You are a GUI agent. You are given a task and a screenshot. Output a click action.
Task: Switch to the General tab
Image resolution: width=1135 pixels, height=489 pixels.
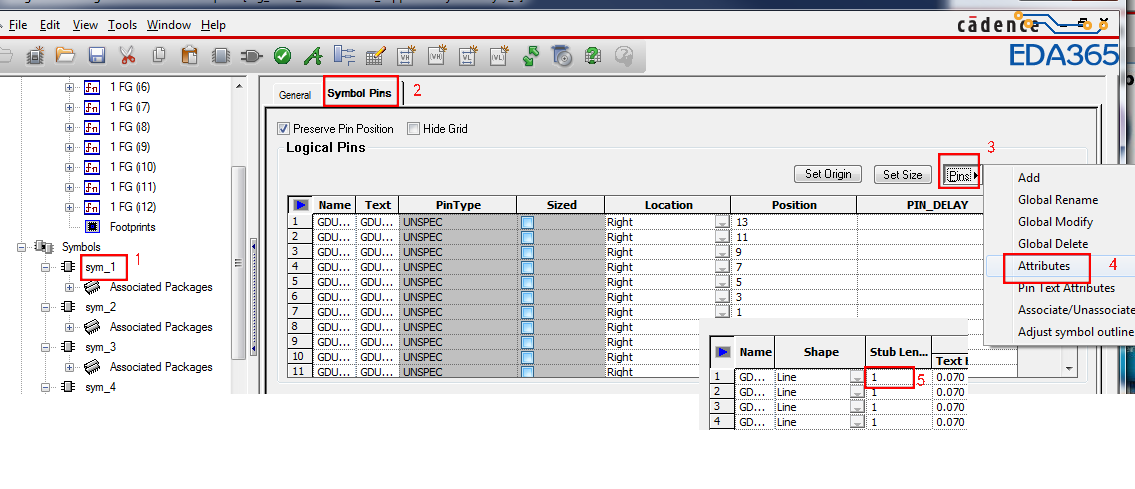(x=295, y=95)
